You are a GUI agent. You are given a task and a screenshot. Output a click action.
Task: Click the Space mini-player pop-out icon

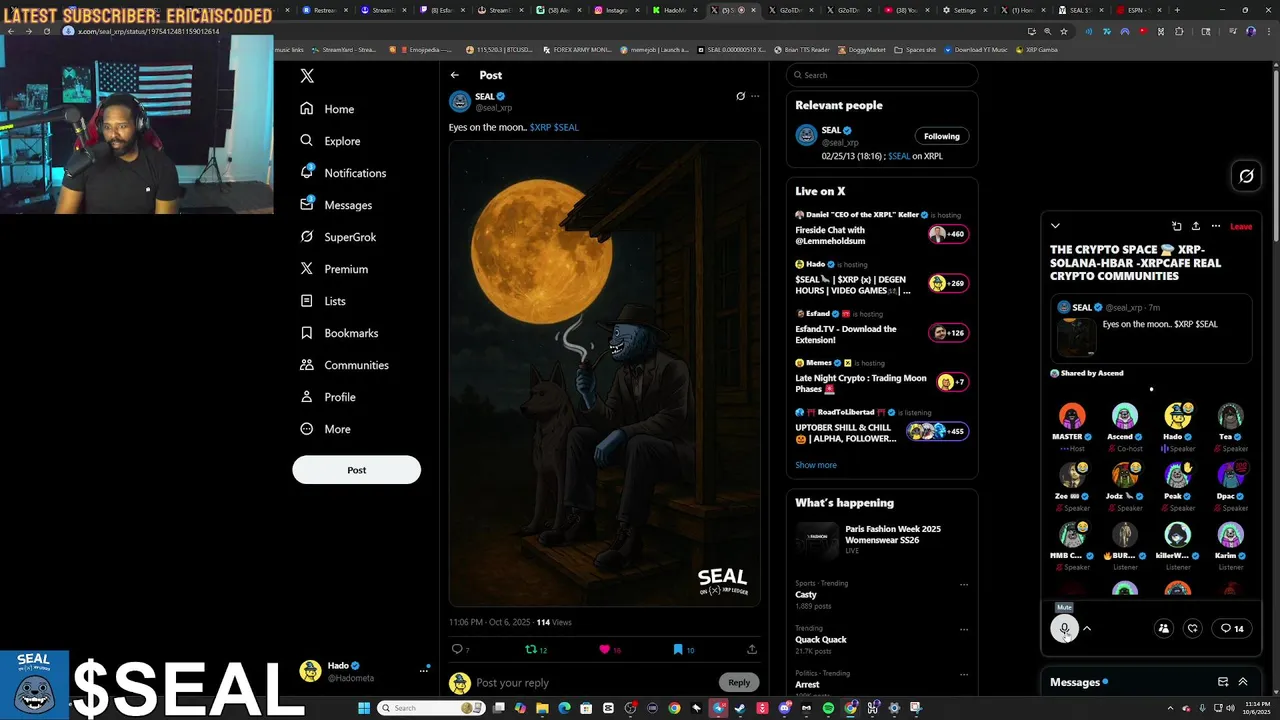1176,226
